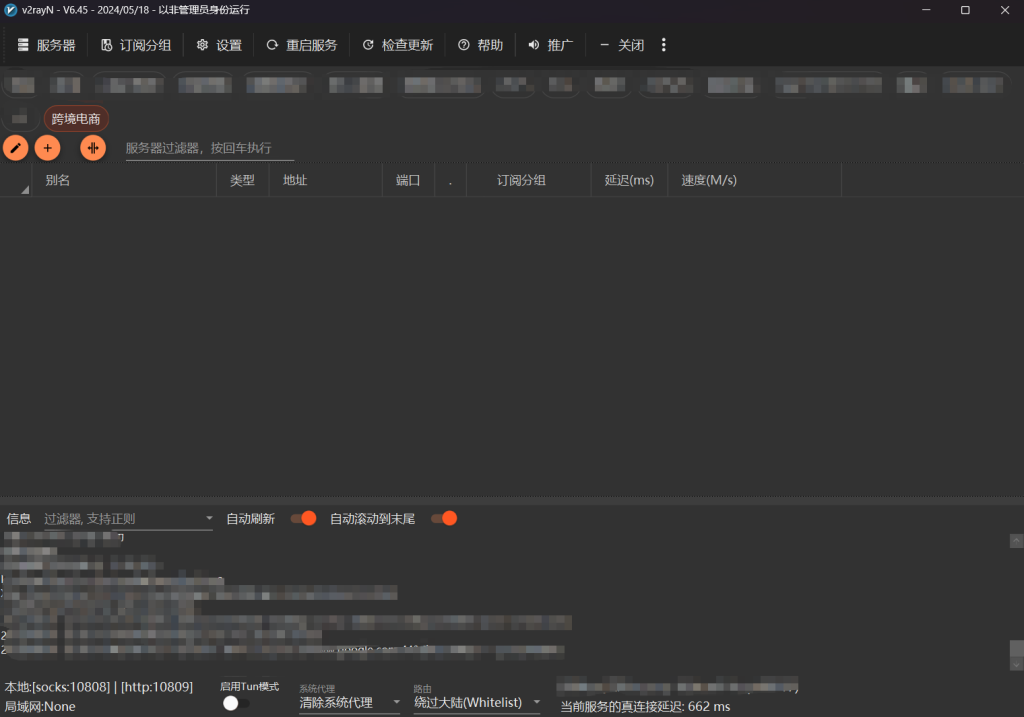This screenshot has height=717, width=1024.
Task: Expand the 路由 routing Whitelist dropdown
Action: pyautogui.click(x=477, y=703)
